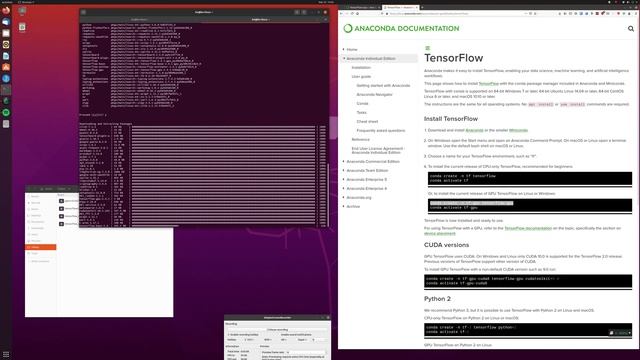Select the first video file in the Files list

[x=69, y=201]
